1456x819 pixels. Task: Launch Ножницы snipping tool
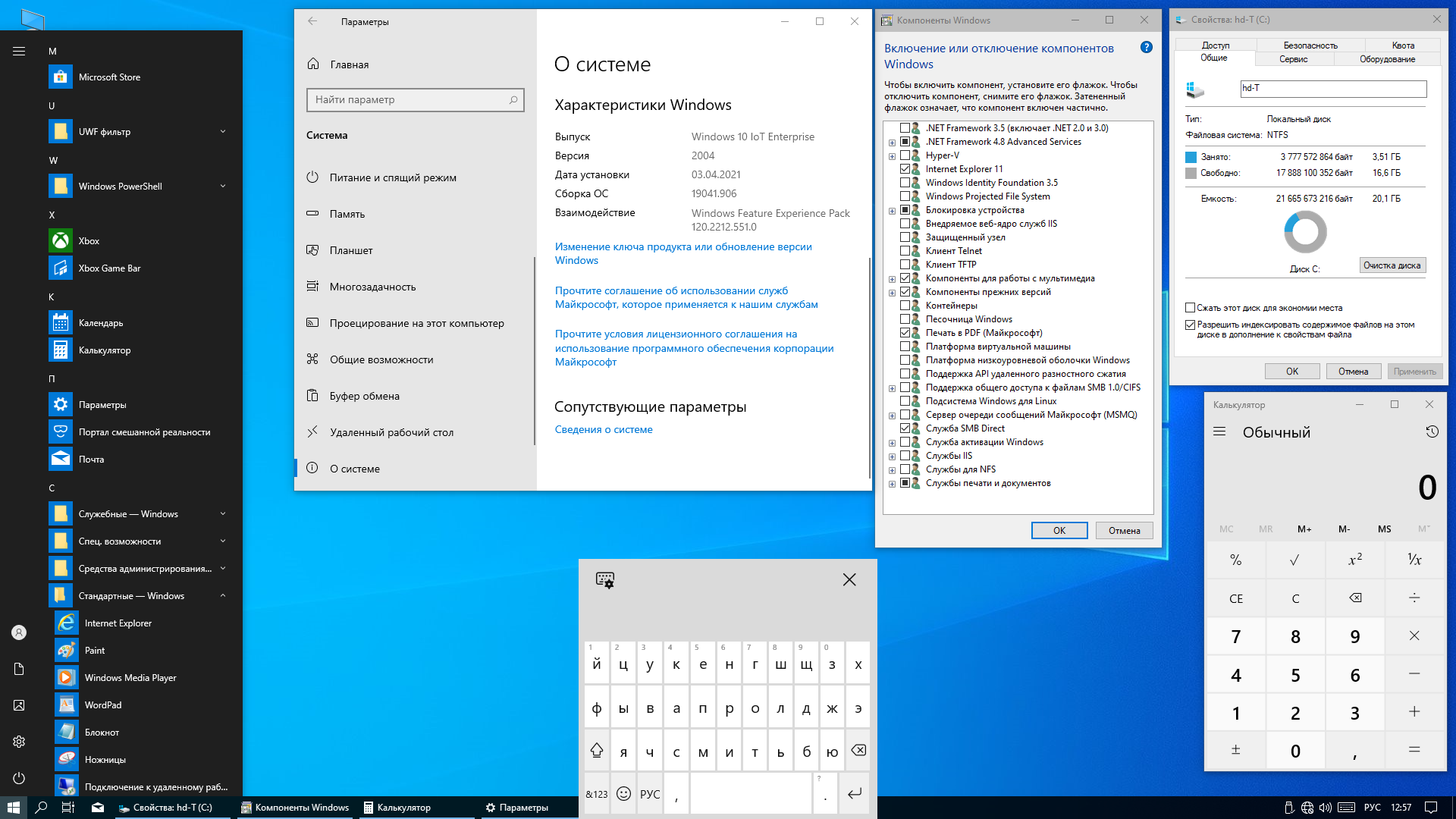(x=140, y=760)
